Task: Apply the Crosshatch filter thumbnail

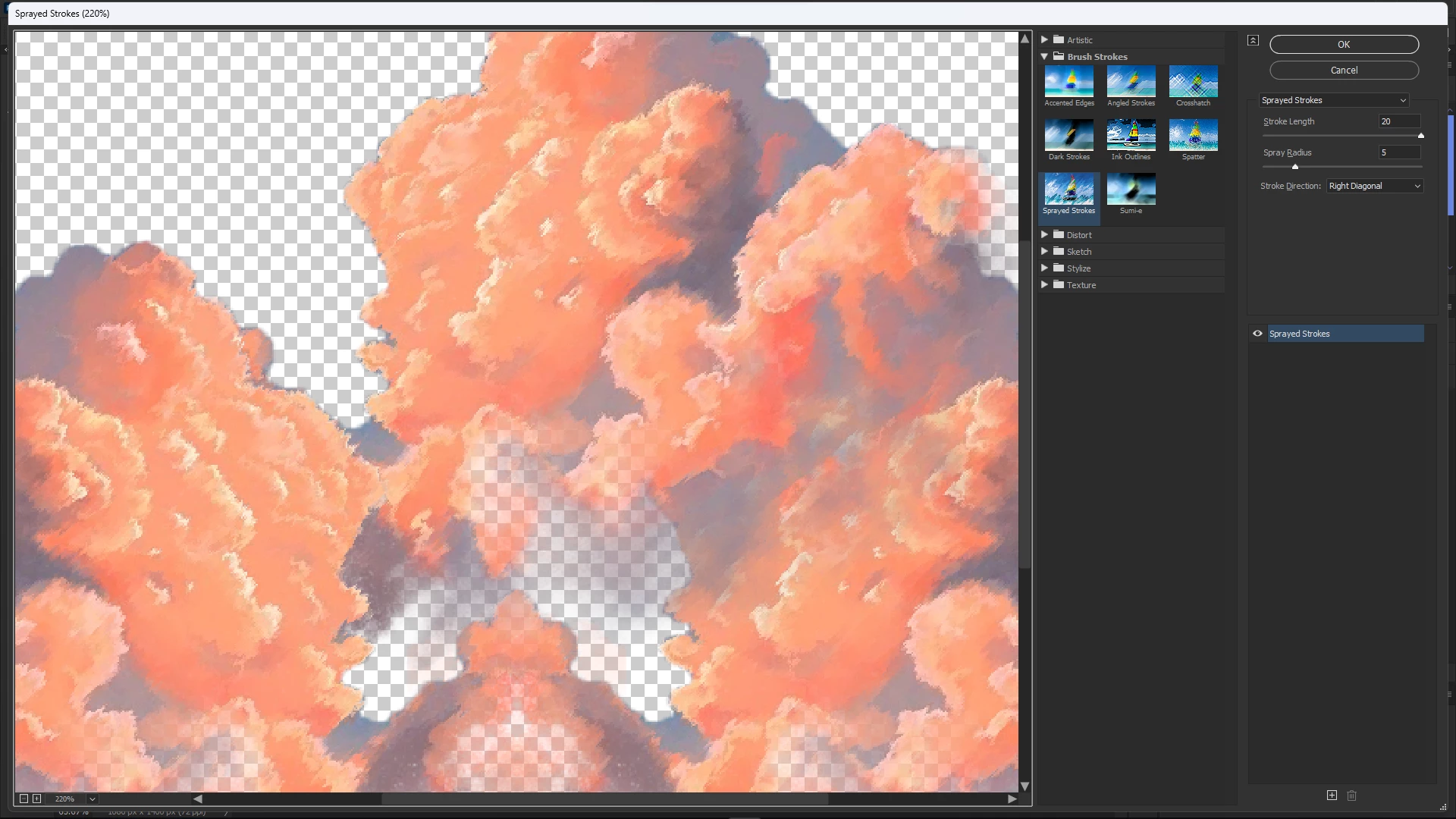Action: pos(1193,82)
